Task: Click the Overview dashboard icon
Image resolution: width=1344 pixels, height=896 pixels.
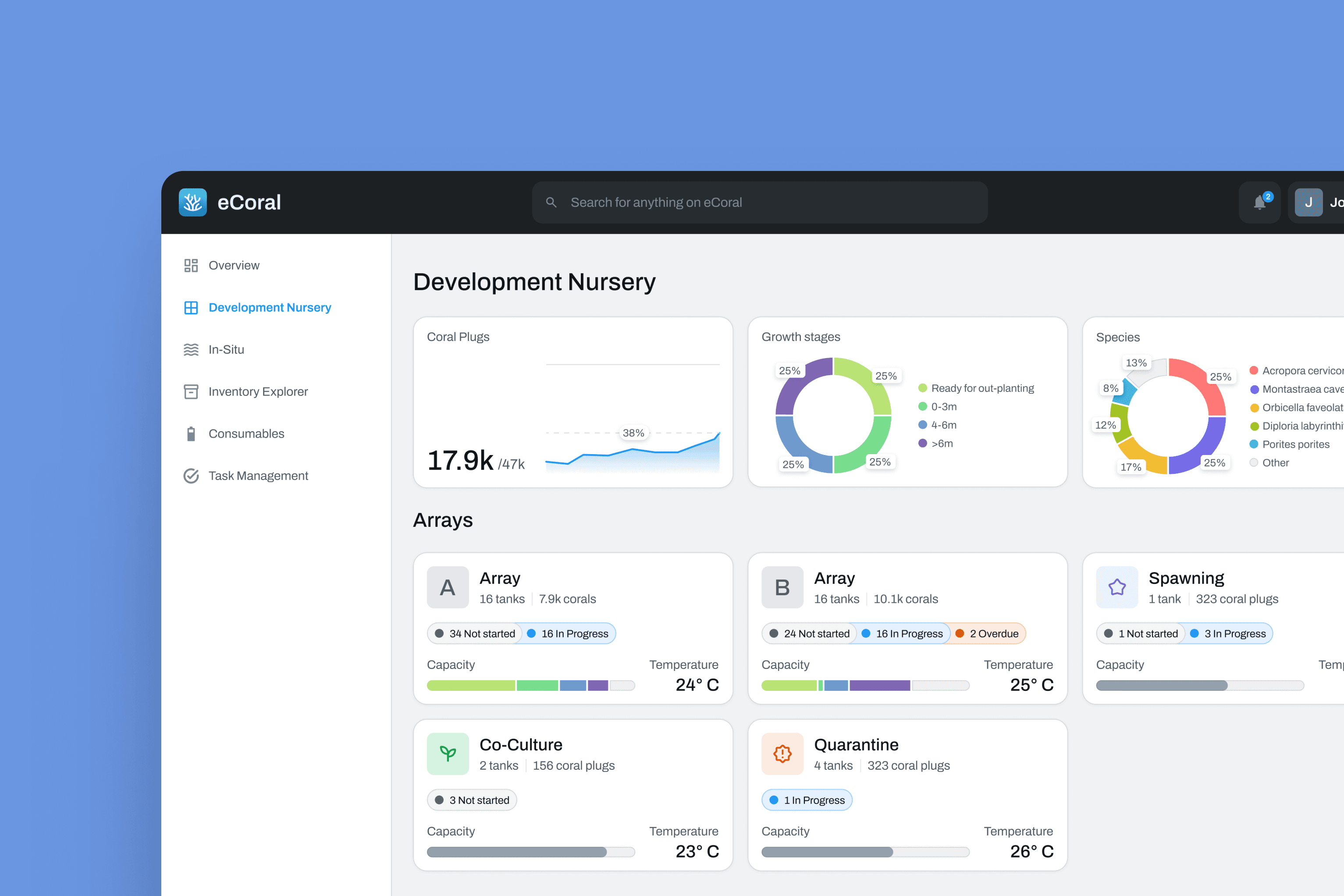Action: tap(191, 265)
